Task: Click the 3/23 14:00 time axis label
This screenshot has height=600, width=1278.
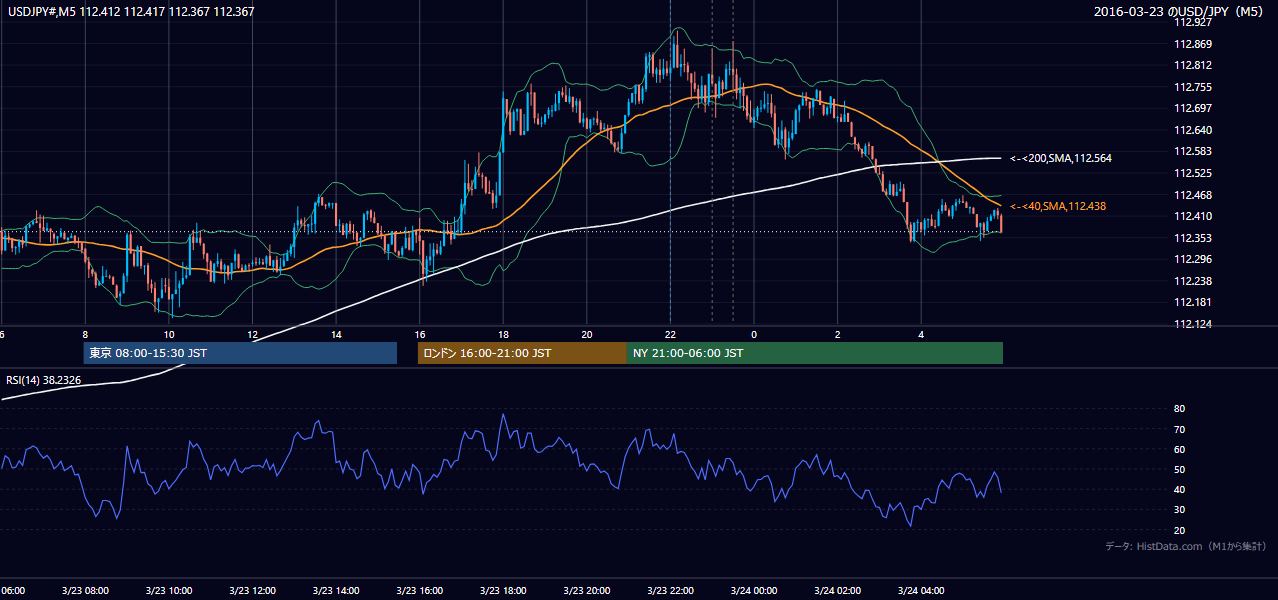Action: [336, 590]
